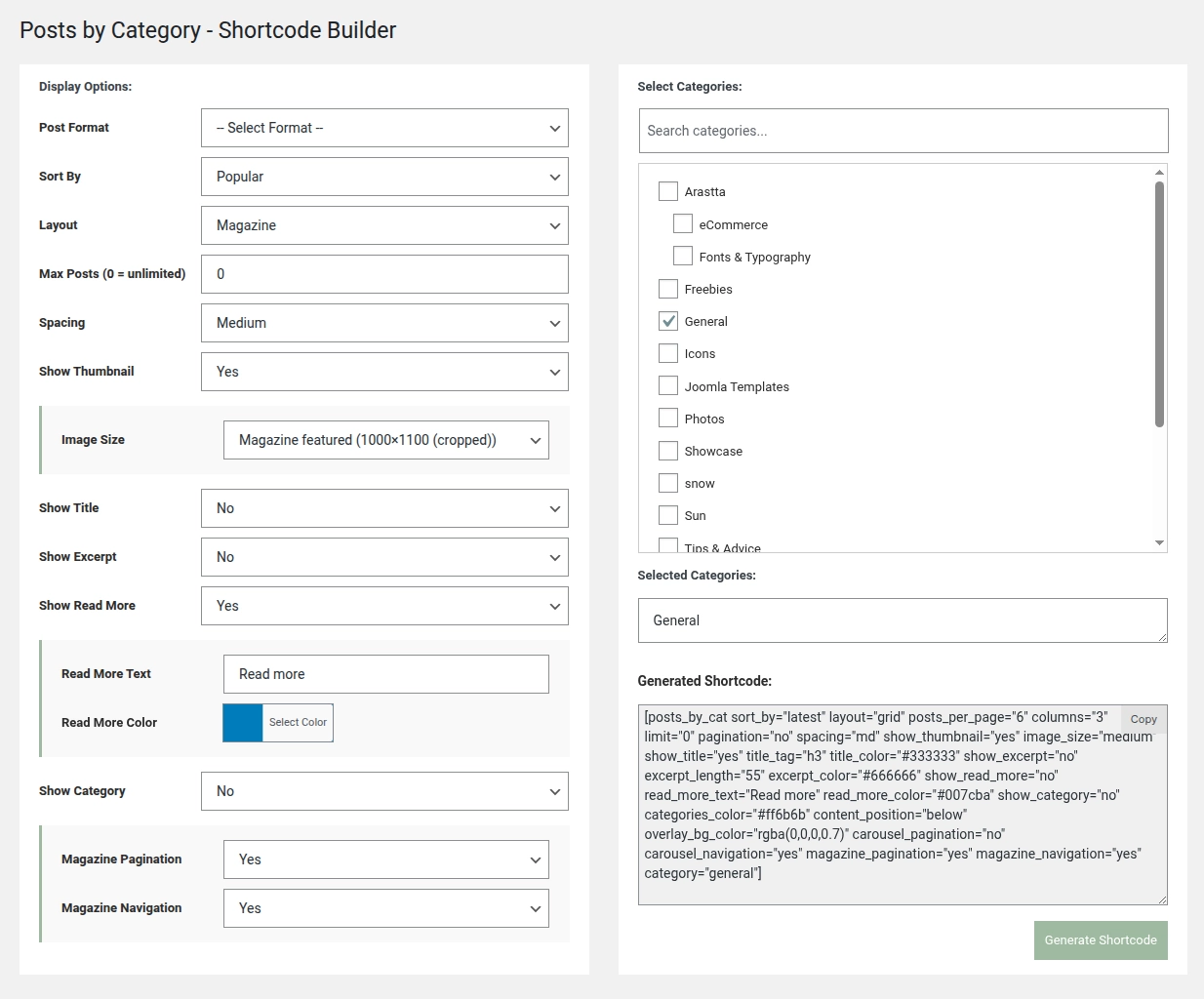The height and width of the screenshot is (999, 1204).
Task: Uncheck the General category checkbox
Action: click(x=668, y=321)
